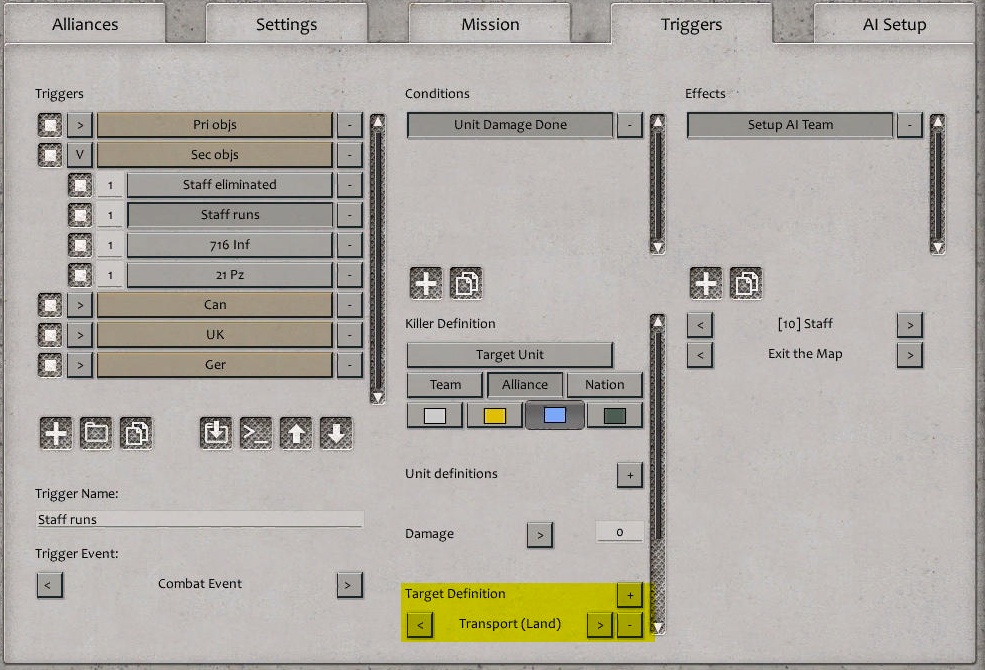The image size is (985, 670).
Task: Open the script console icon below the triggers
Action: 255,432
